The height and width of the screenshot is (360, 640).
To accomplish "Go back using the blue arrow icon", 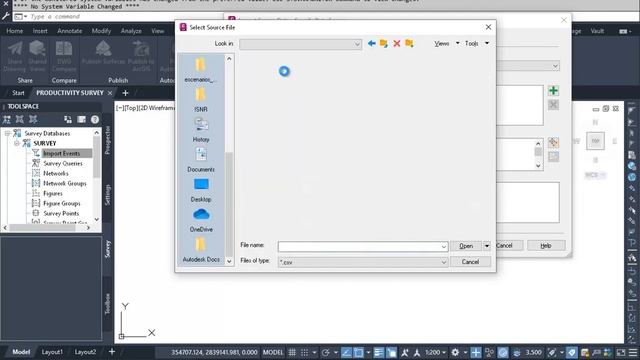I will [x=371, y=43].
